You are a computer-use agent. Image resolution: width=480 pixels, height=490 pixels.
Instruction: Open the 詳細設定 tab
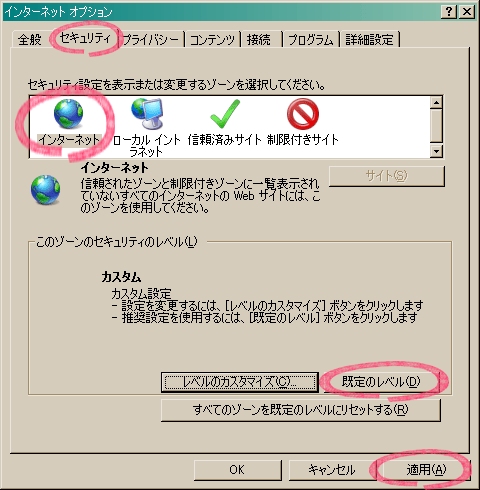point(369,40)
